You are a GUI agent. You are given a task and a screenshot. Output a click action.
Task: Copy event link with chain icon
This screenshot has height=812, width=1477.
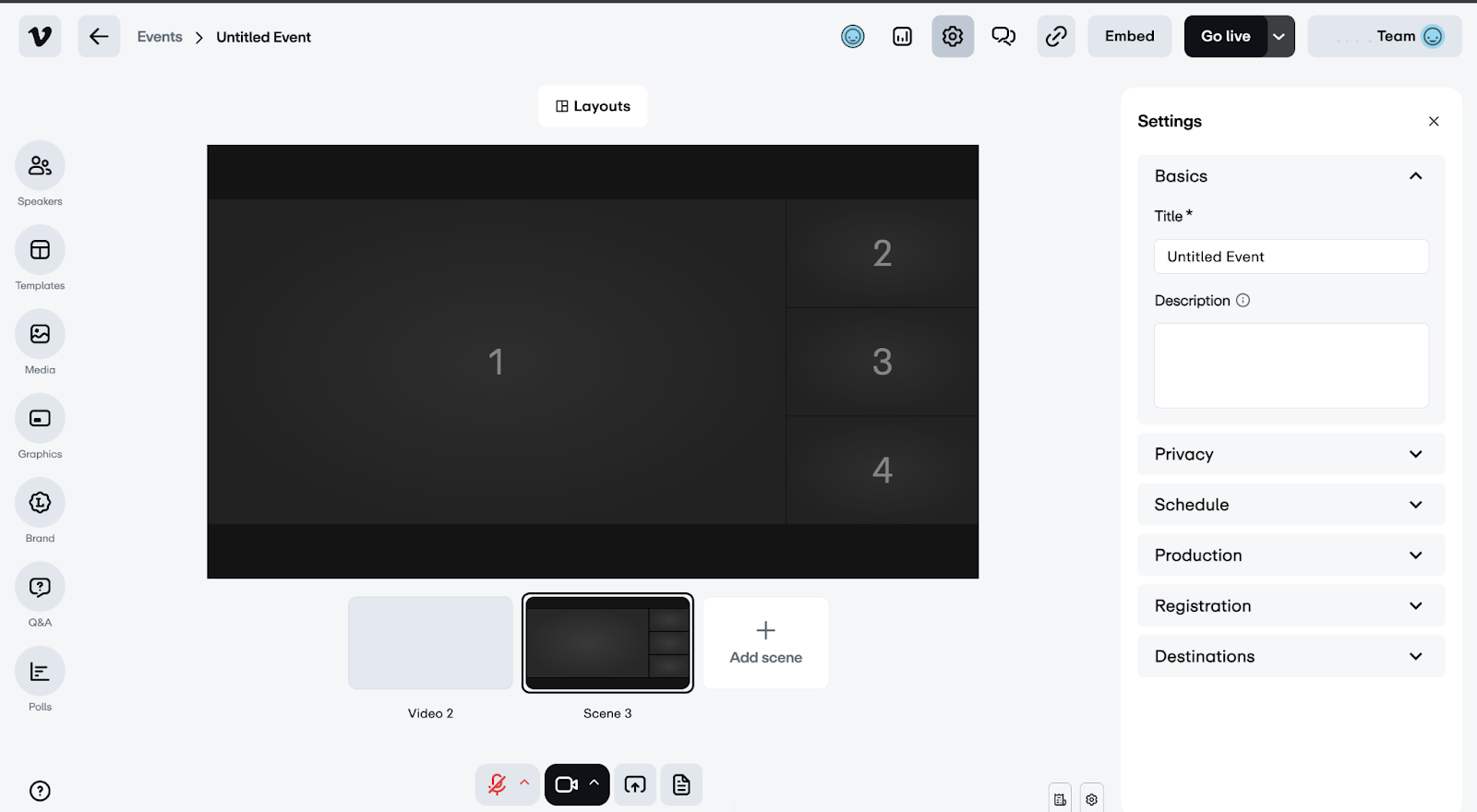(x=1055, y=37)
